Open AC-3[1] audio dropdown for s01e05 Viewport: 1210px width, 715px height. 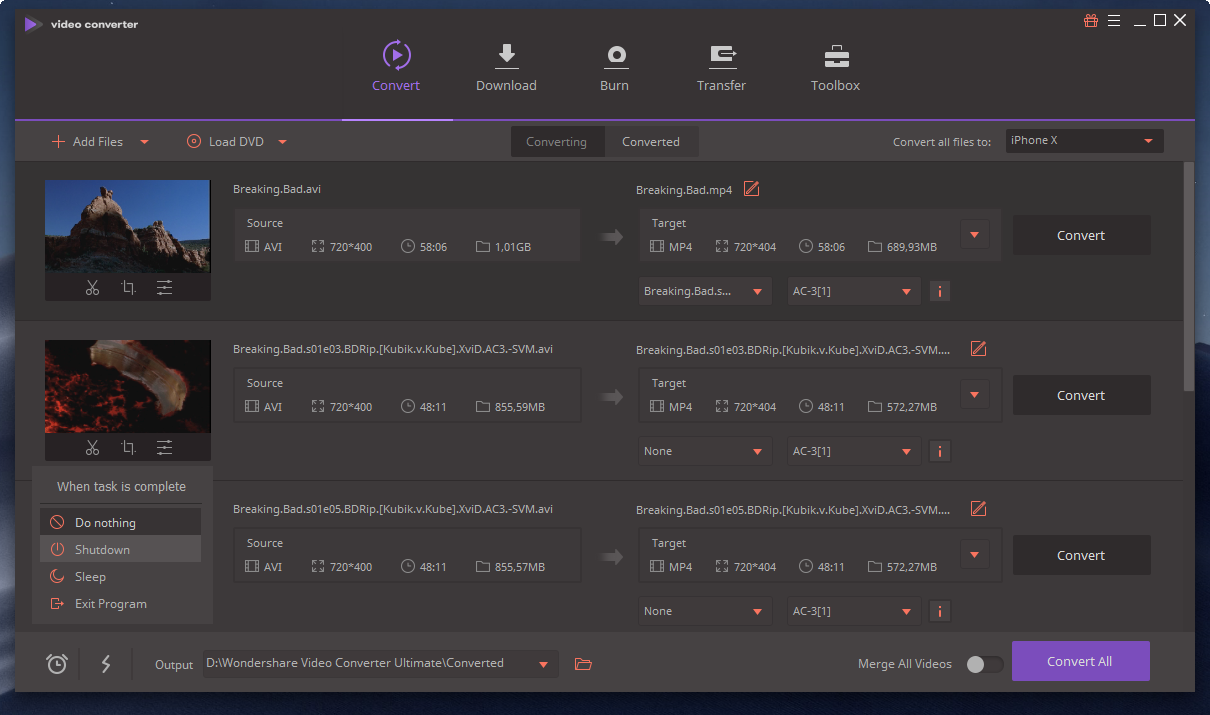(854, 611)
